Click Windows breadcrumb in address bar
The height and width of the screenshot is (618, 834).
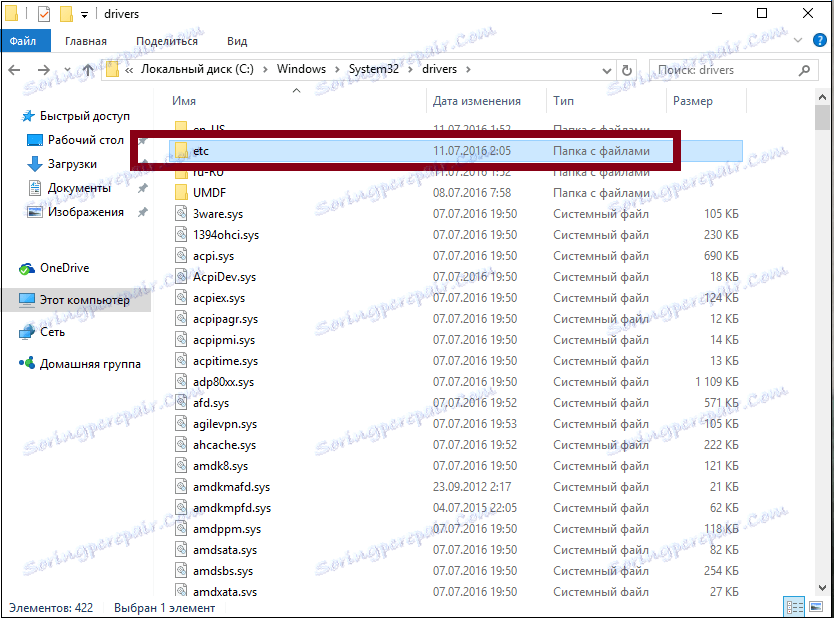301,69
